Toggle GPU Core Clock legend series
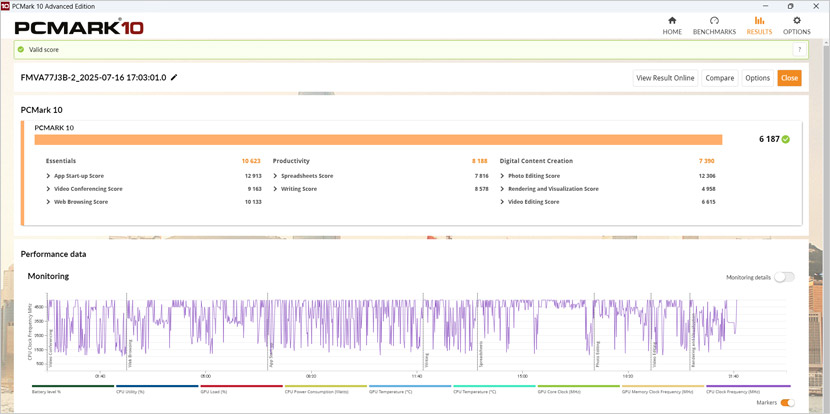This screenshot has width=830, height=414. point(578,389)
